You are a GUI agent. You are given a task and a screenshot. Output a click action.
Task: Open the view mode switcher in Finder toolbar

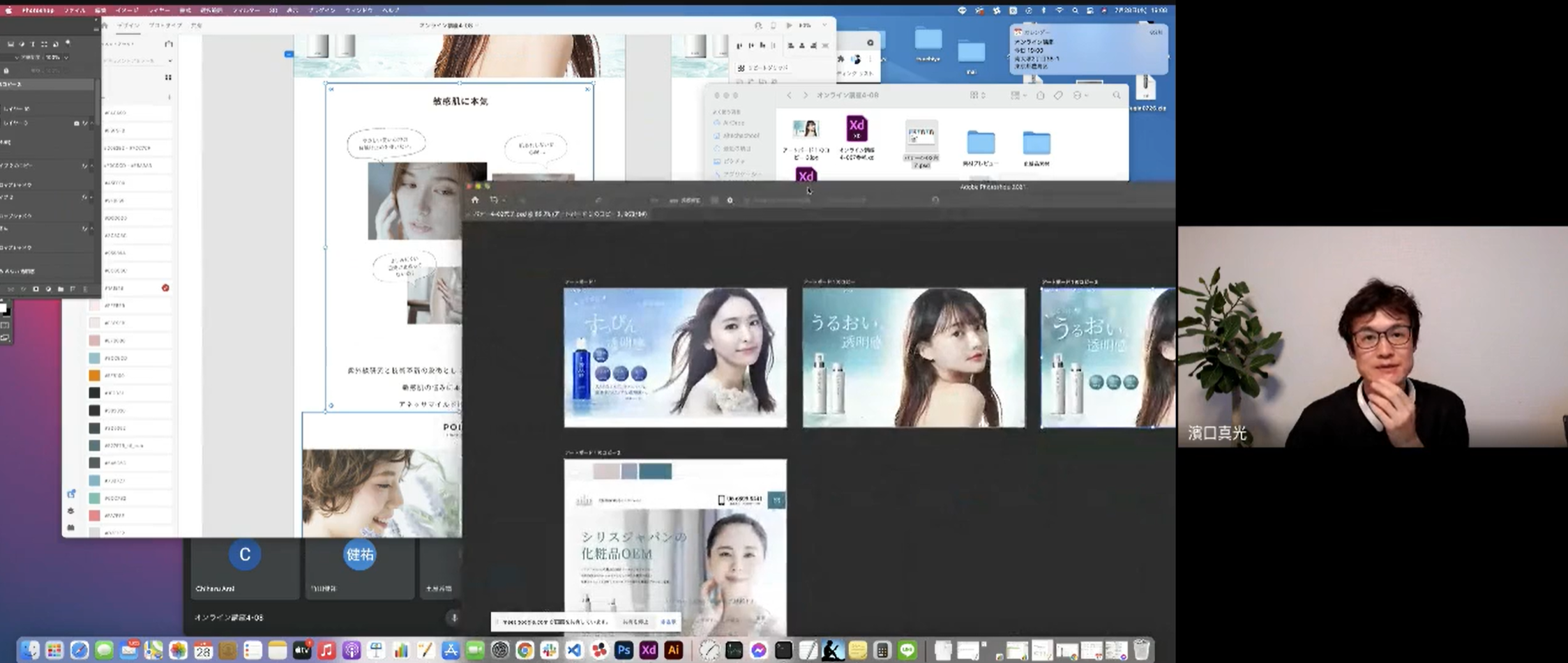977,96
